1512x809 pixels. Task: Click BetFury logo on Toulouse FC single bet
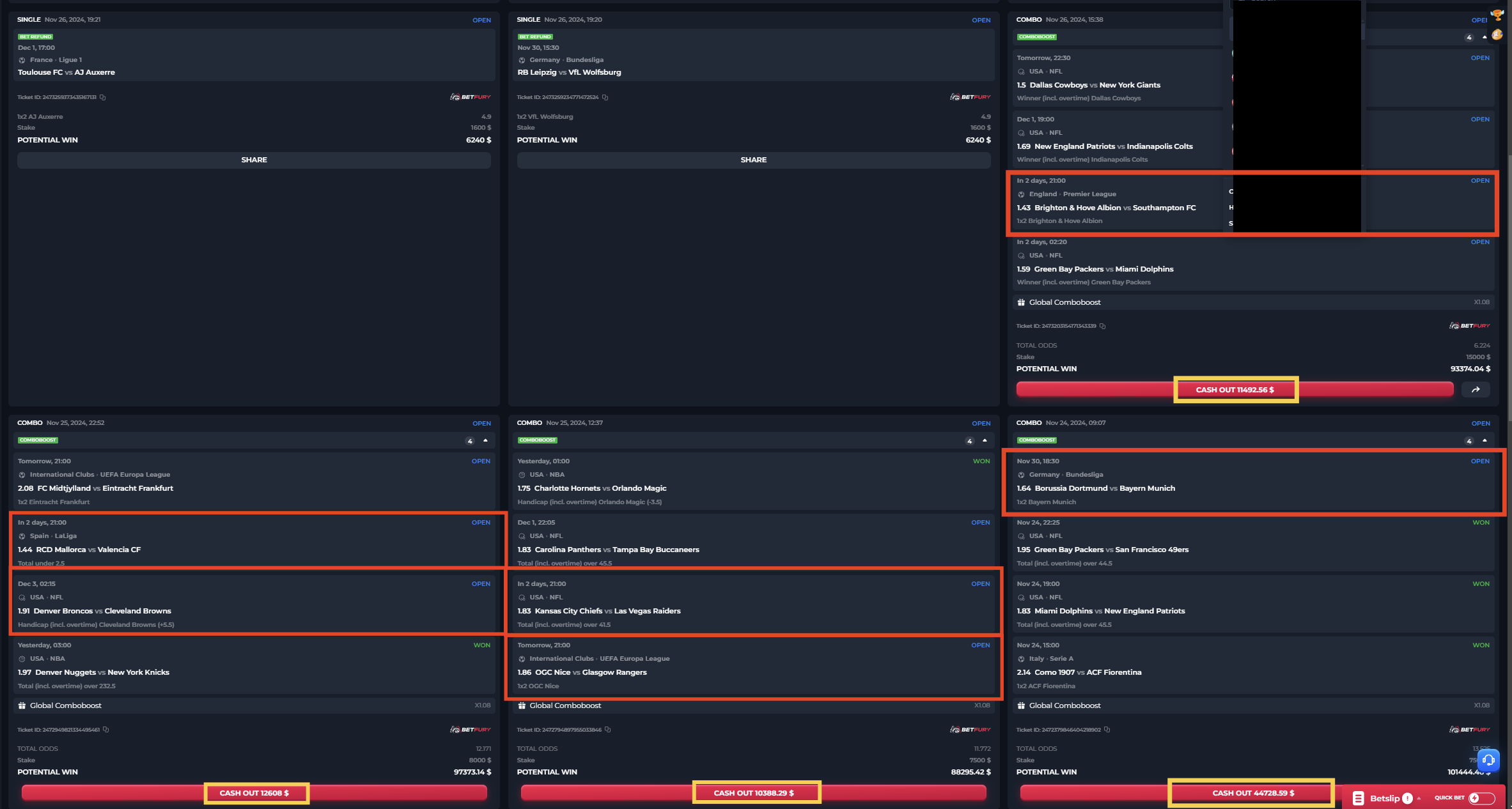pos(470,97)
